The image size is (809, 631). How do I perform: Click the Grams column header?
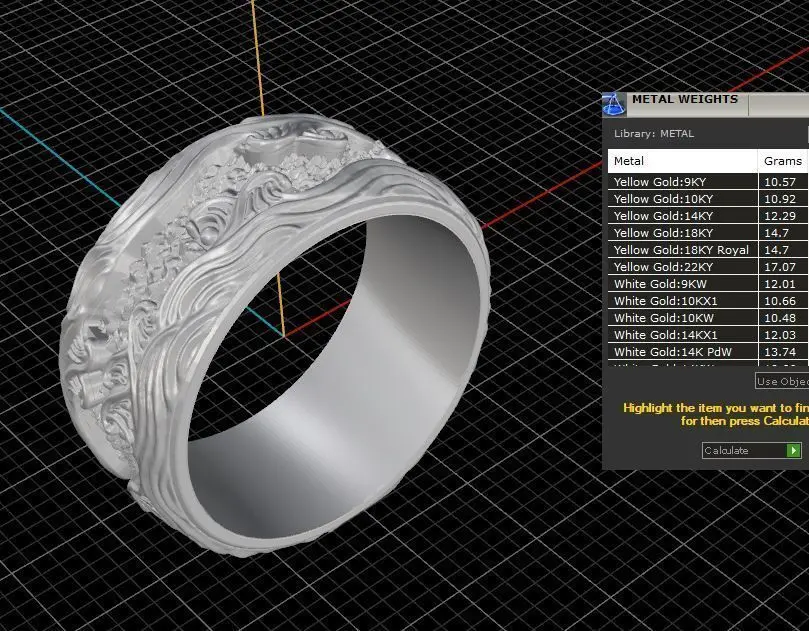point(783,161)
